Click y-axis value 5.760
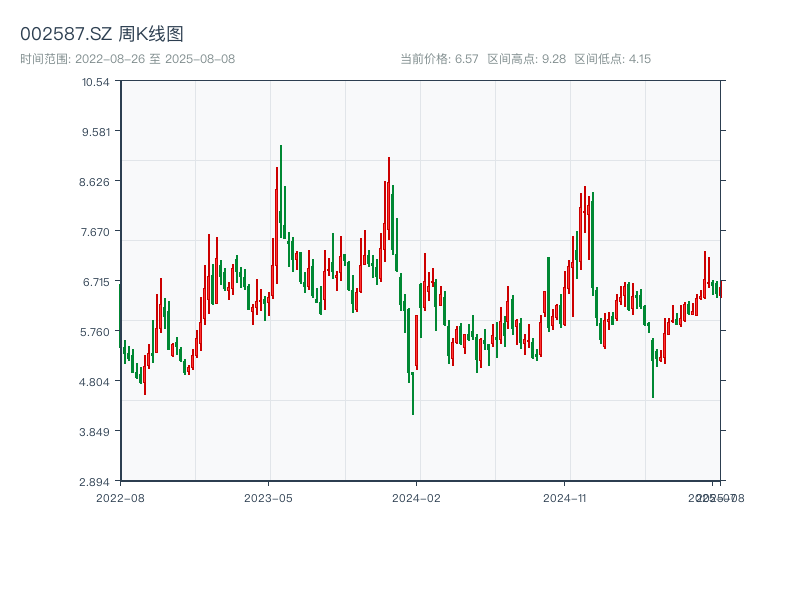Viewport: 800px width, 600px height. pos(94,332)
